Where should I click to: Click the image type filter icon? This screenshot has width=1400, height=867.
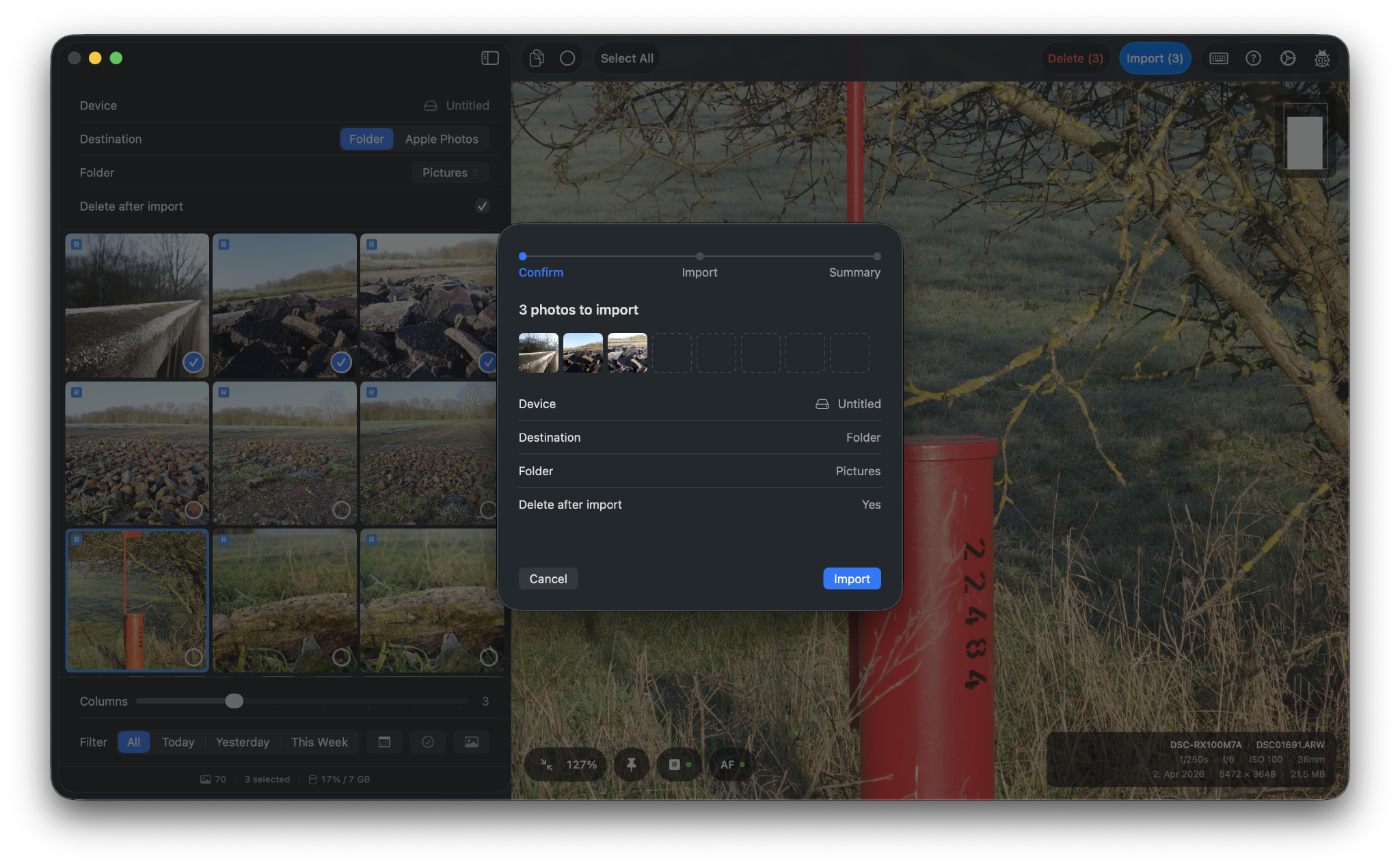click(471, 742)
